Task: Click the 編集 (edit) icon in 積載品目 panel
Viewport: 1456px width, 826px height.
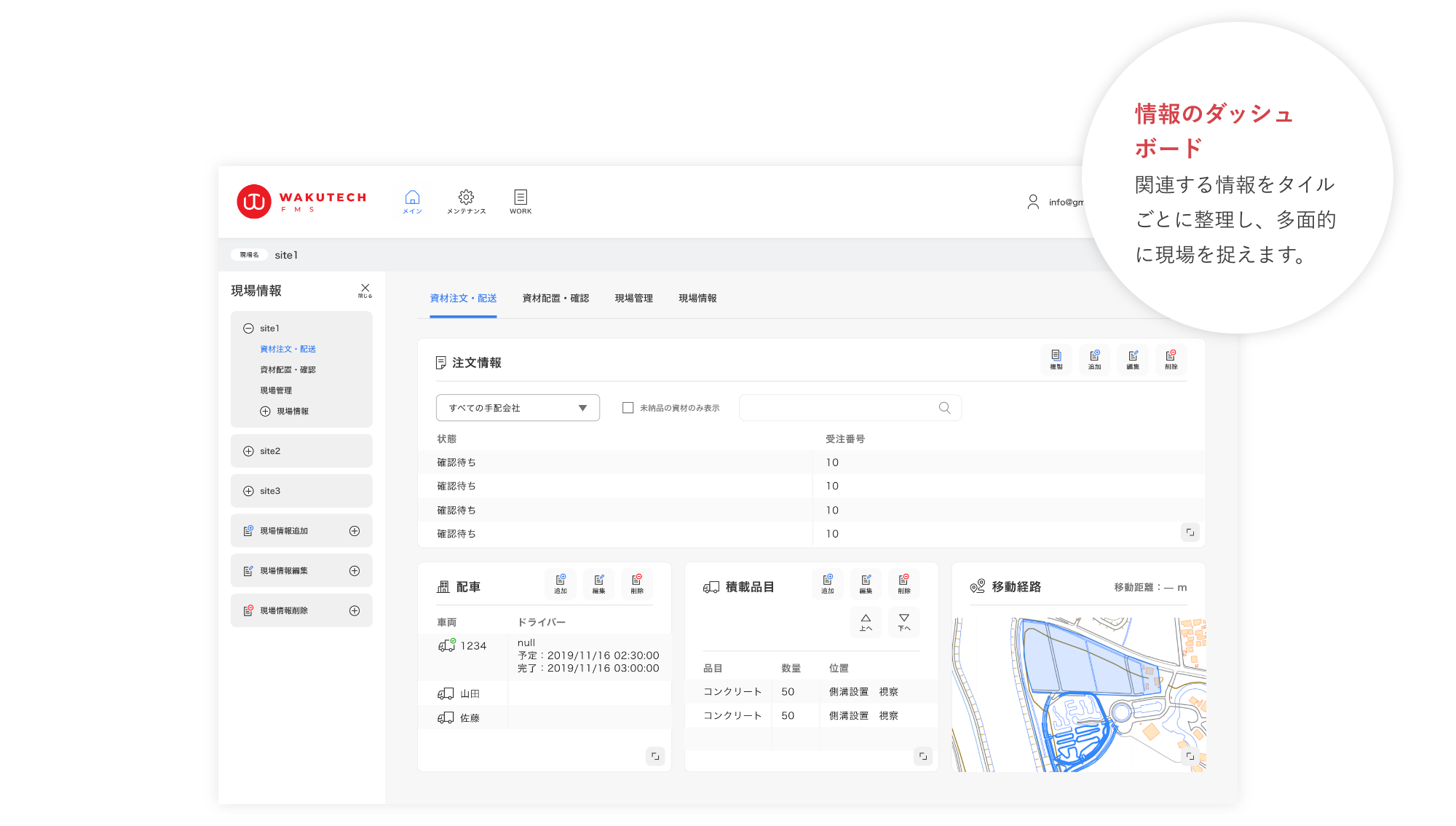Action: [866, 583]
